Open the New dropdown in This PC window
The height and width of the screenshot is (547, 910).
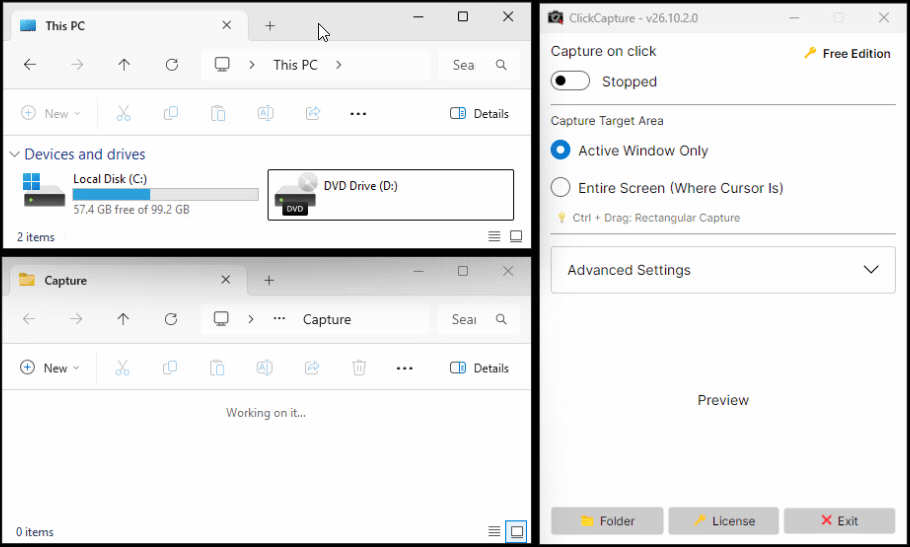click(x=50, y=113)
